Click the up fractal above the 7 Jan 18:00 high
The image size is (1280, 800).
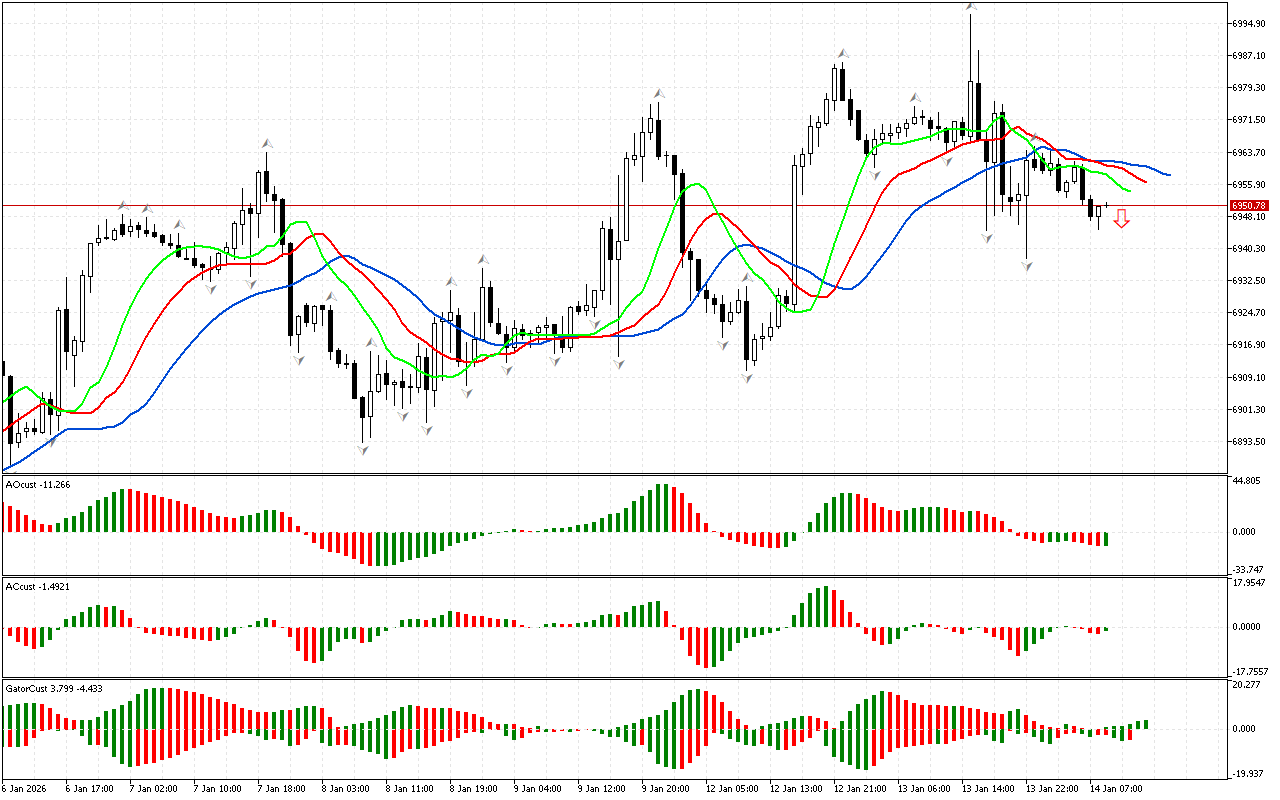(x=266, y=144)
